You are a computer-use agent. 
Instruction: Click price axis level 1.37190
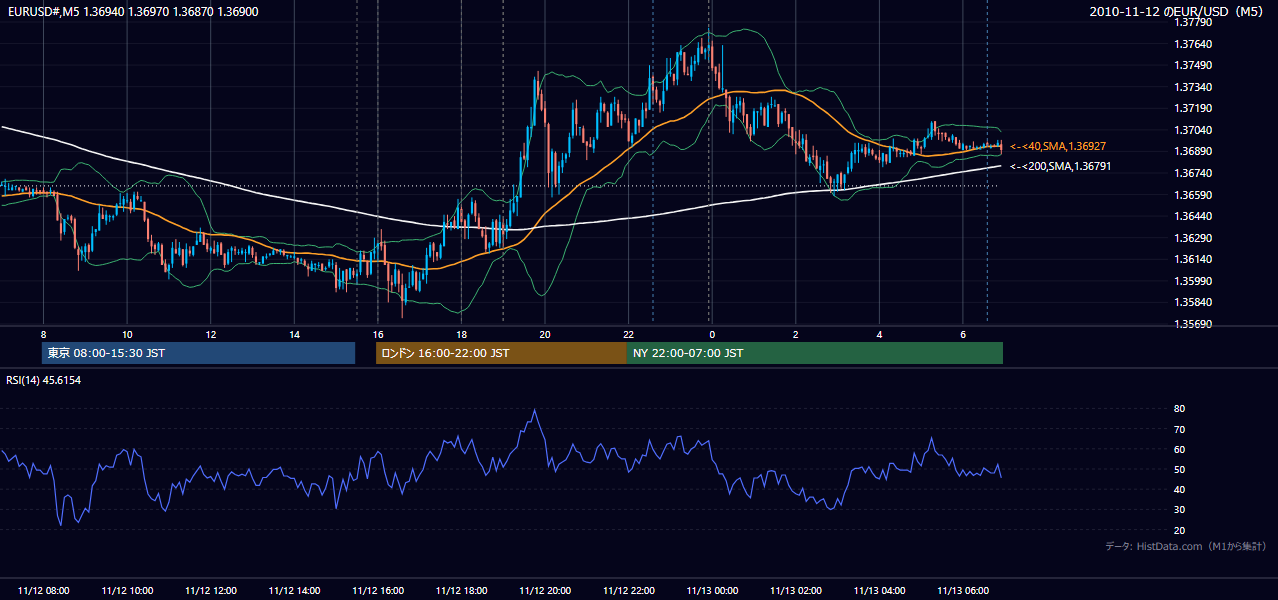pos(1194,108)
